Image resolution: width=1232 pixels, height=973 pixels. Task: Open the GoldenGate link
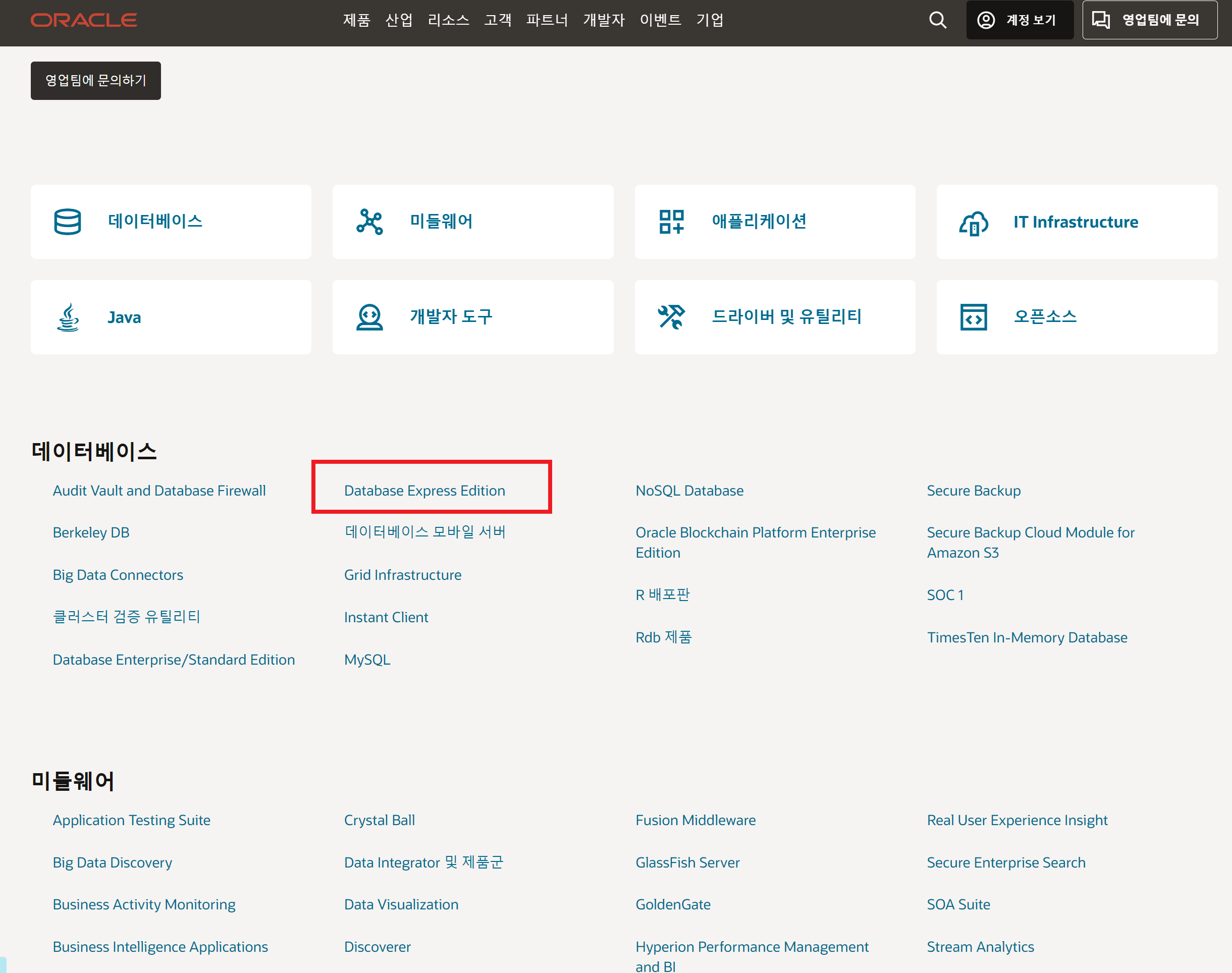[x=673, y=905]
